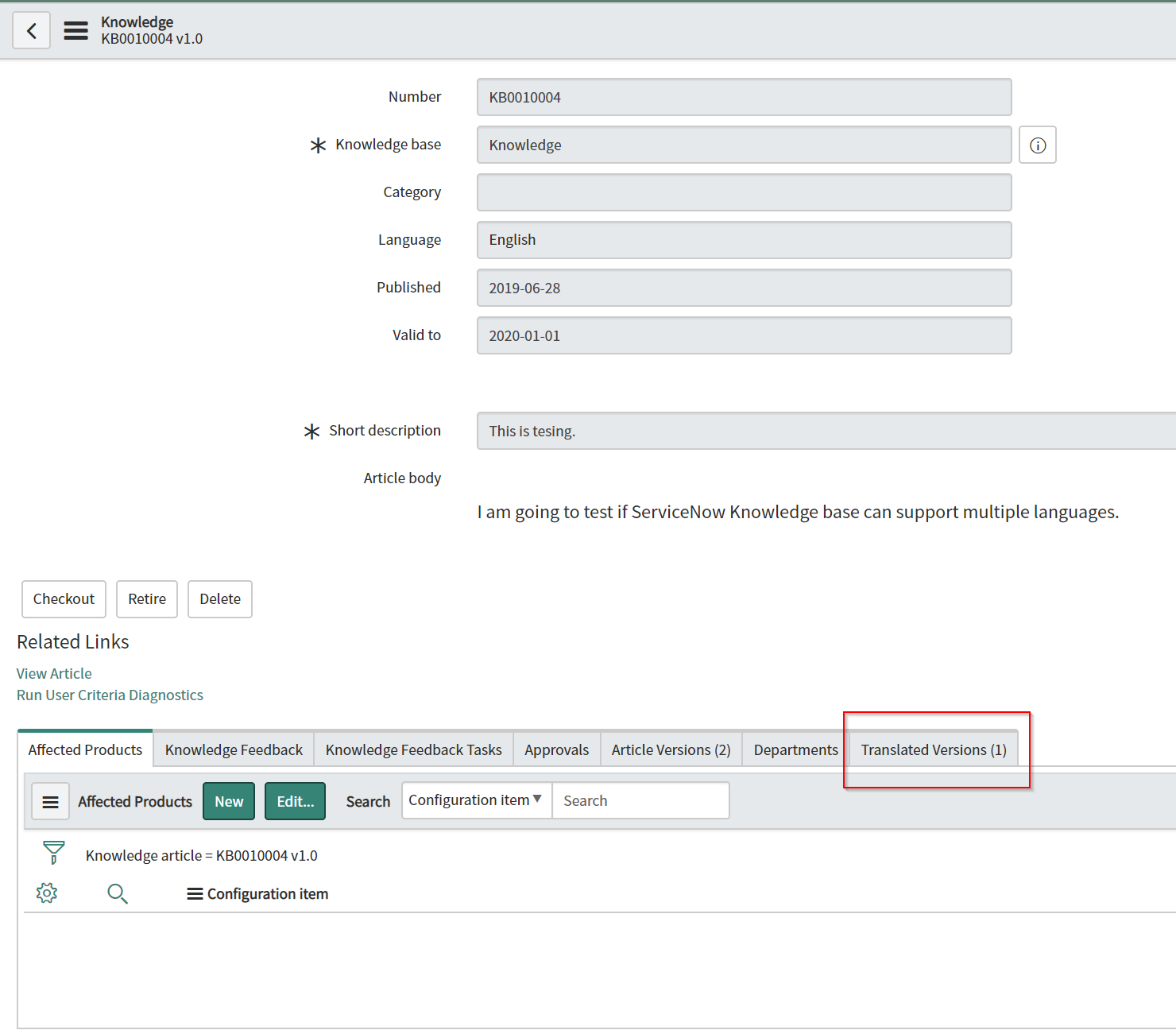Open the View Article link
Viewport: 1176px width, 1030px height.
click(x=54, y=673)
